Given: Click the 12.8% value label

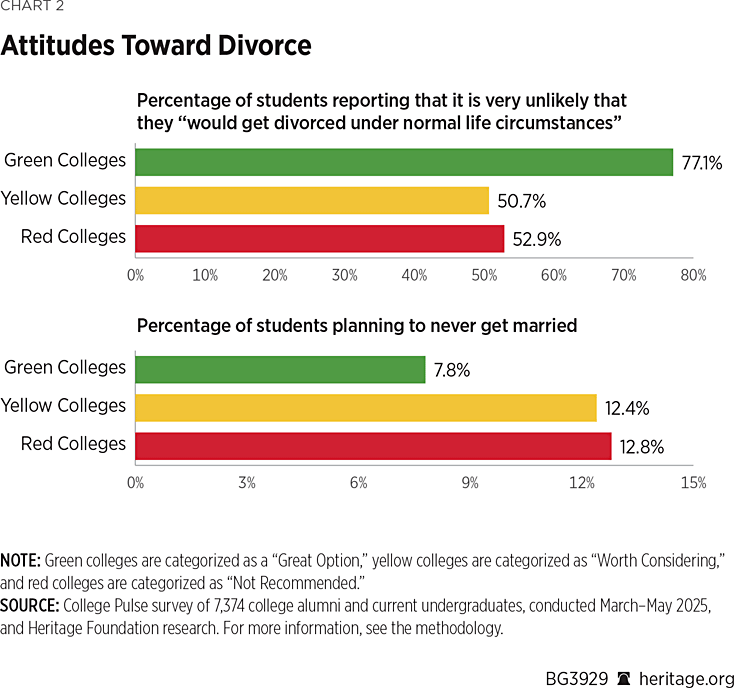Looking at the screenshot, I should point(641,445).
